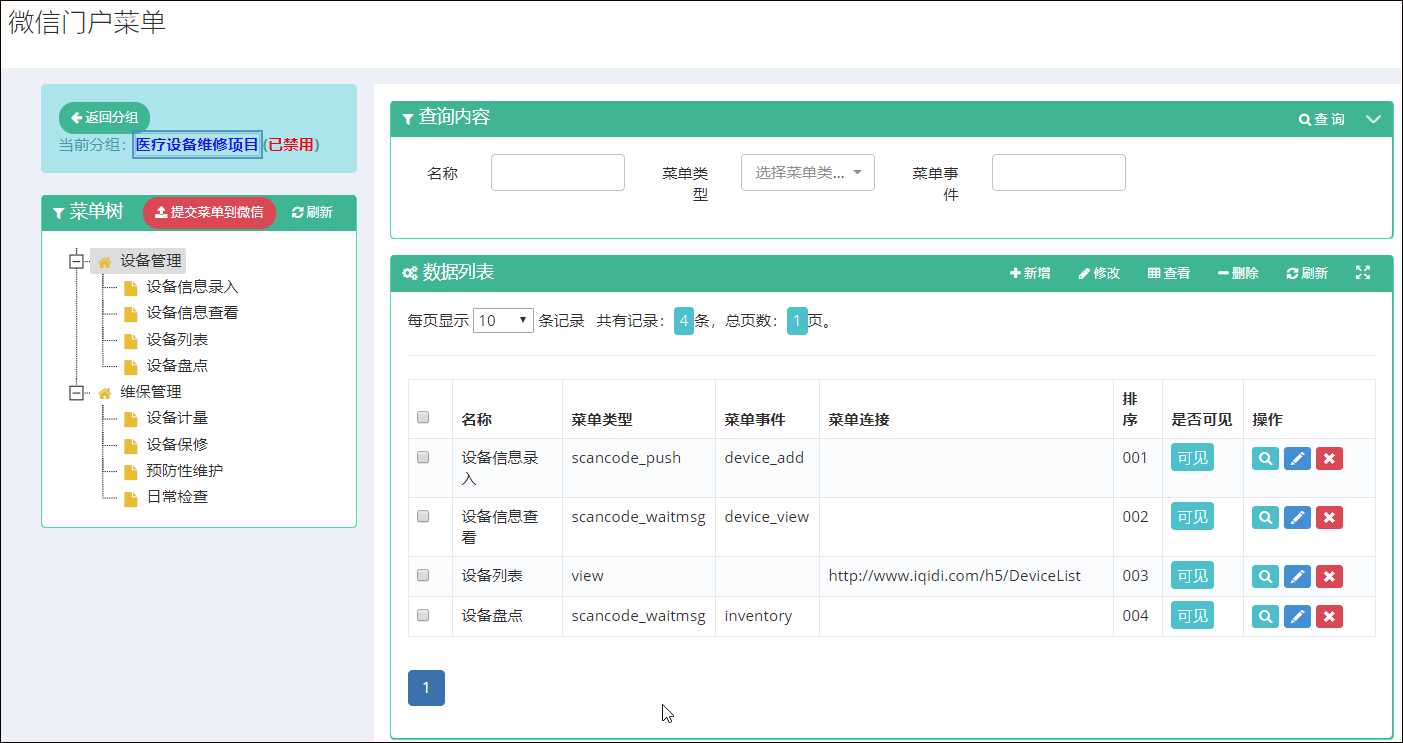This screenshot has width=1403, height=743.
Task: Collapse the 查询内容 panel with chevron
Action: pos(1373,119)
